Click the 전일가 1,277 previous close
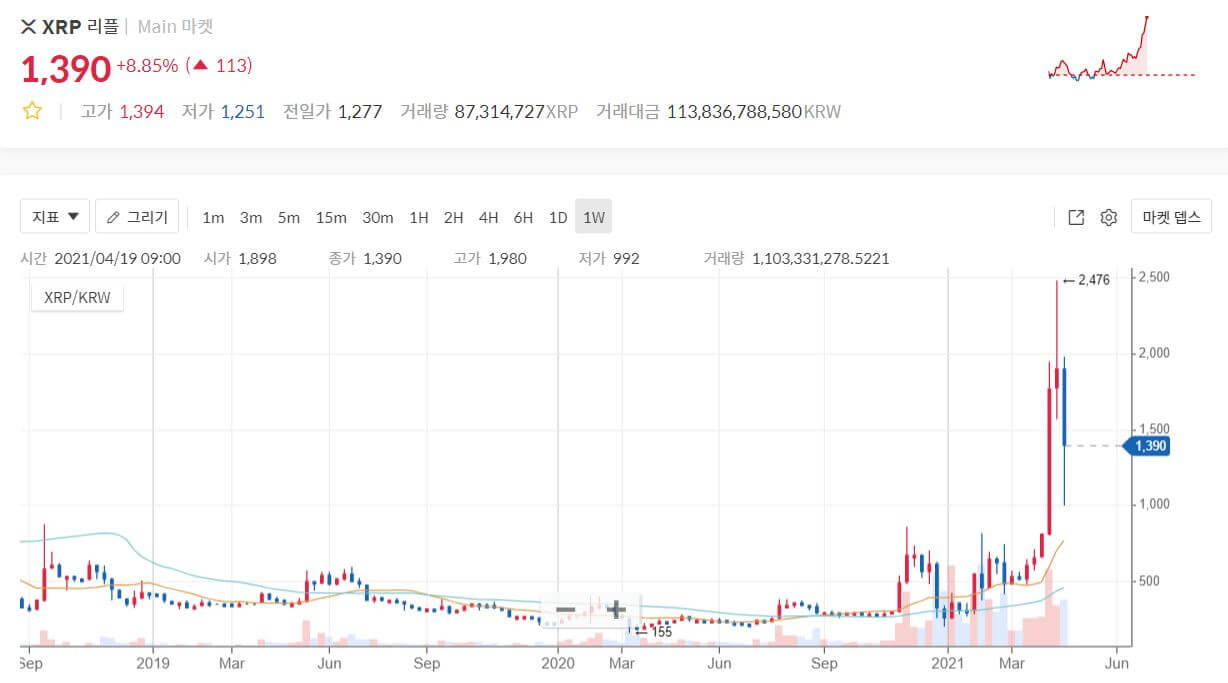Image resolution: width=1228 pixels, height=683 pixels. point(332,111)
